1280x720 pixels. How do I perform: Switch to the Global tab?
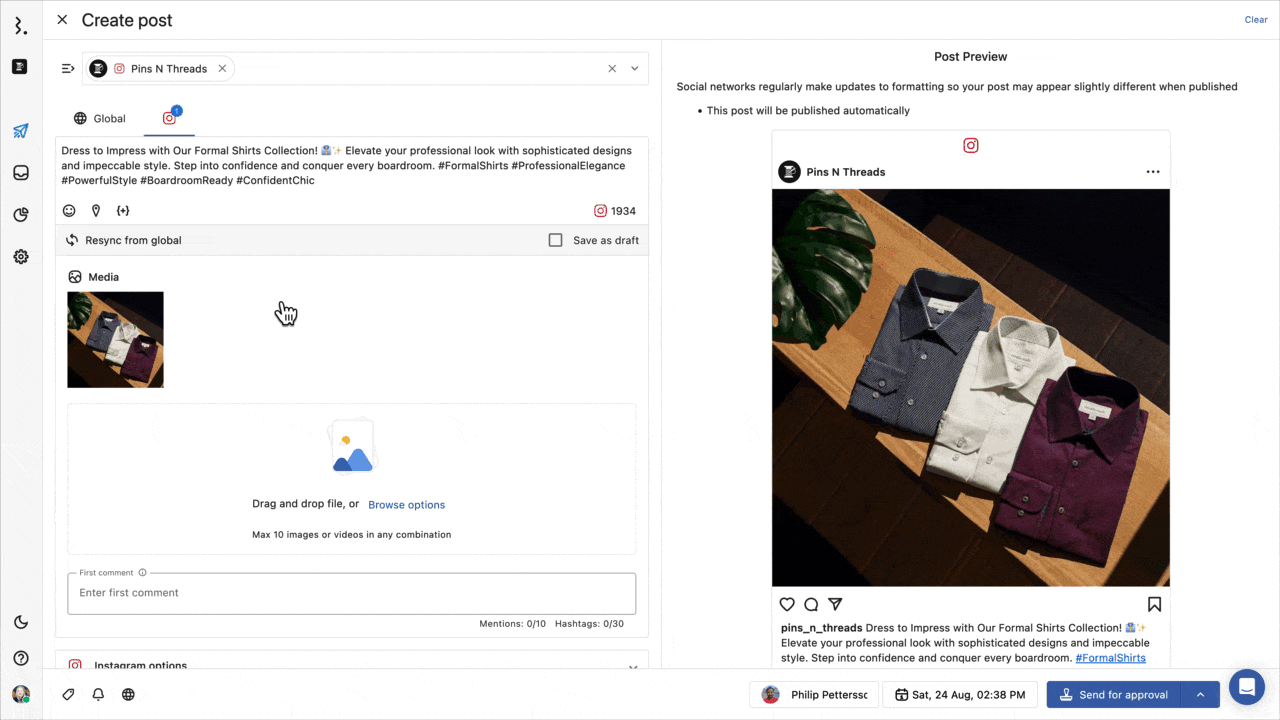pos(99,118)
